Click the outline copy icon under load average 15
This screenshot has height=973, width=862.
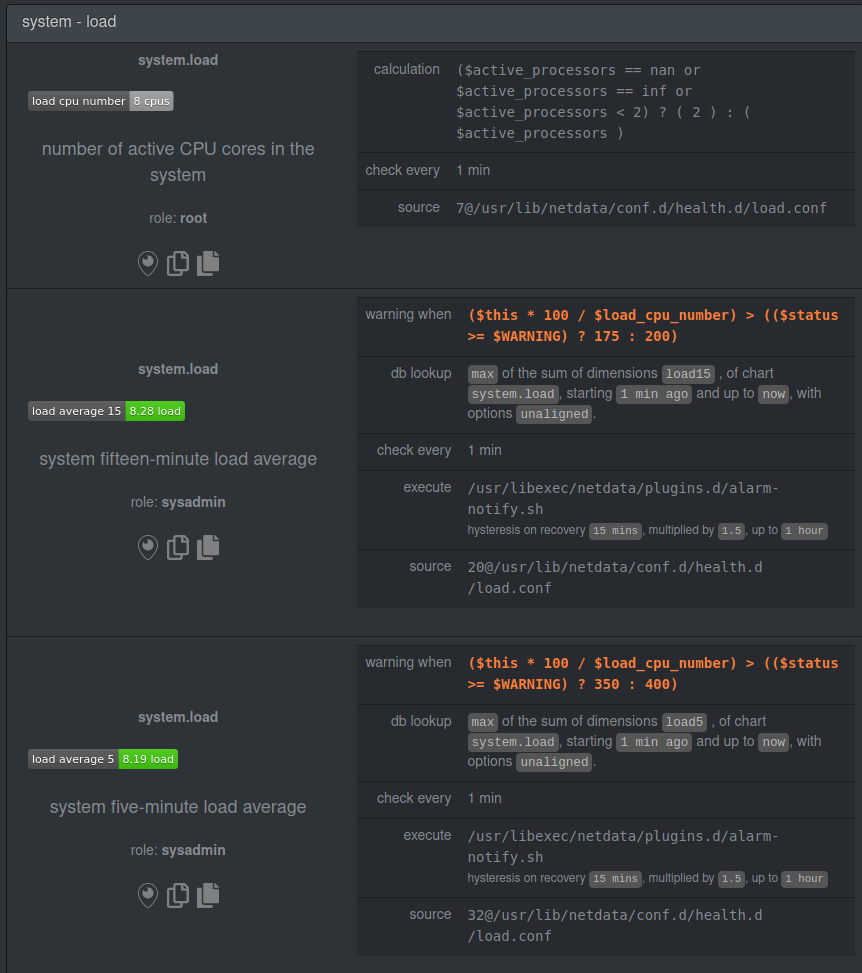178,547
